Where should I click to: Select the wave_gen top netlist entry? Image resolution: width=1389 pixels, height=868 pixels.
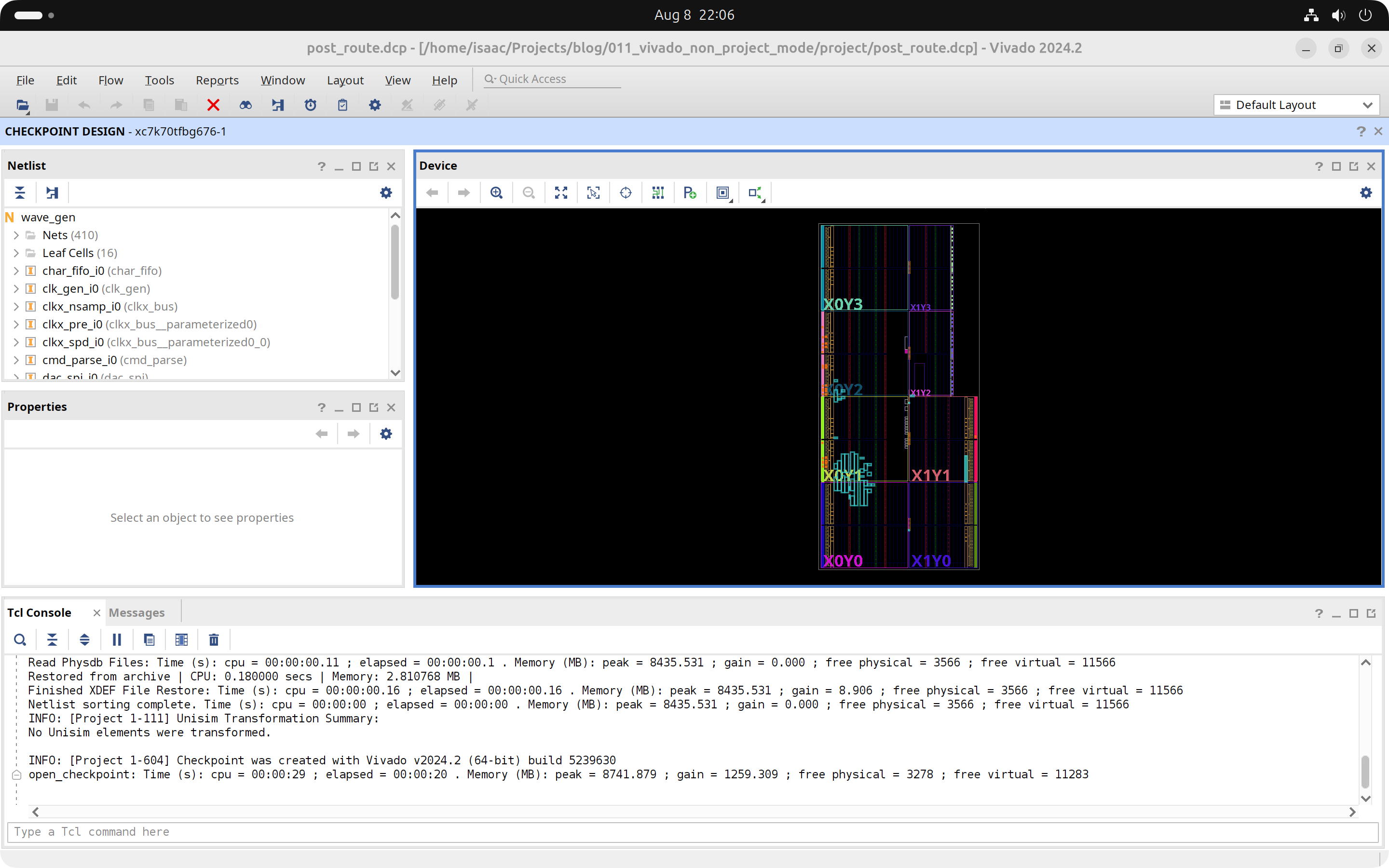pyautogui.click(x=48, y=217)
